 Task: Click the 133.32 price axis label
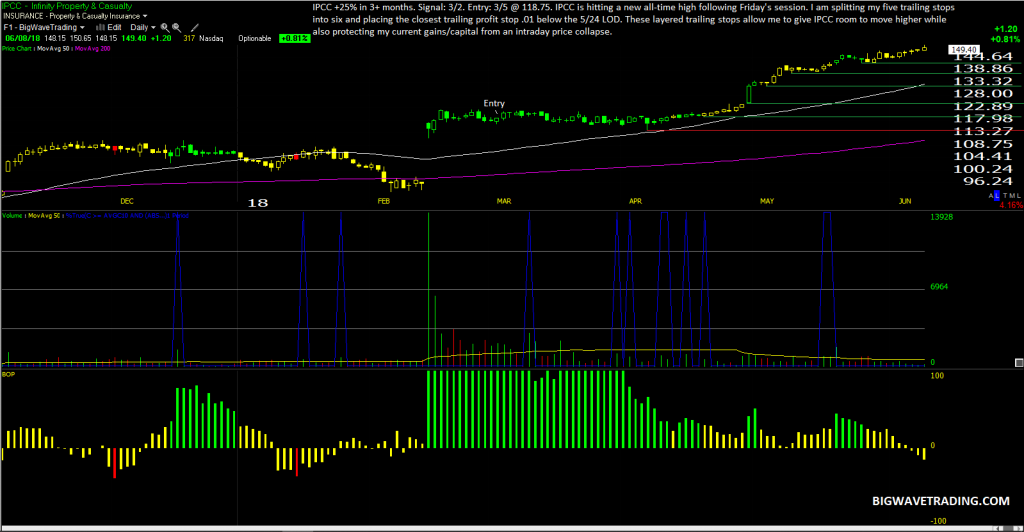(x=983, y=81)
